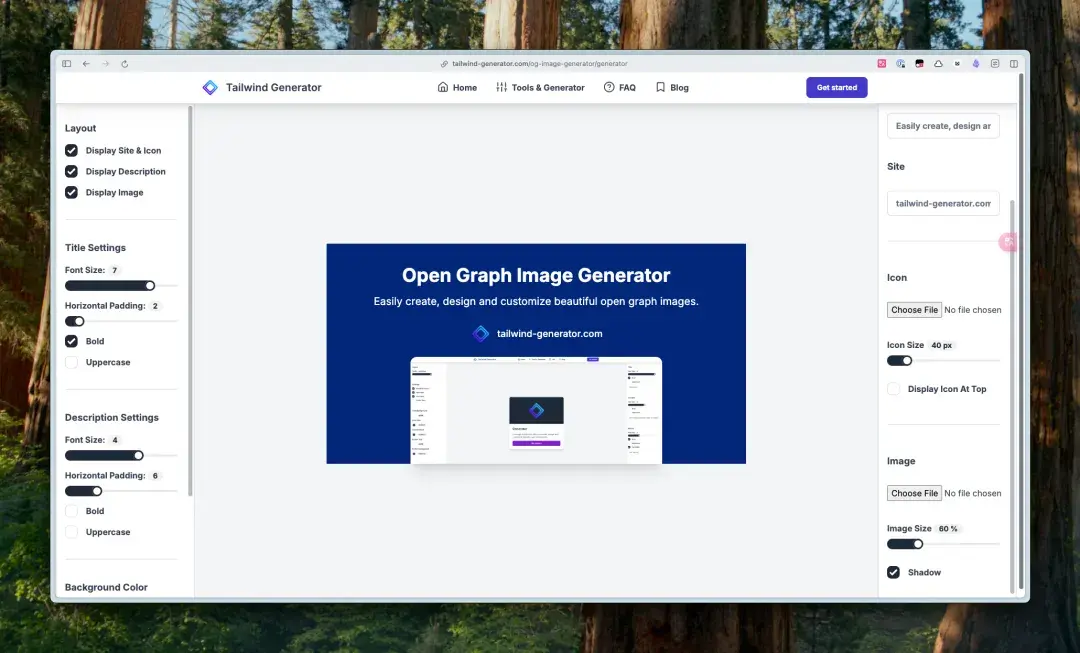Screen dimensions: 1080x653
Task: Open the FAQ navigation link
Action: [x=627, y=88]
